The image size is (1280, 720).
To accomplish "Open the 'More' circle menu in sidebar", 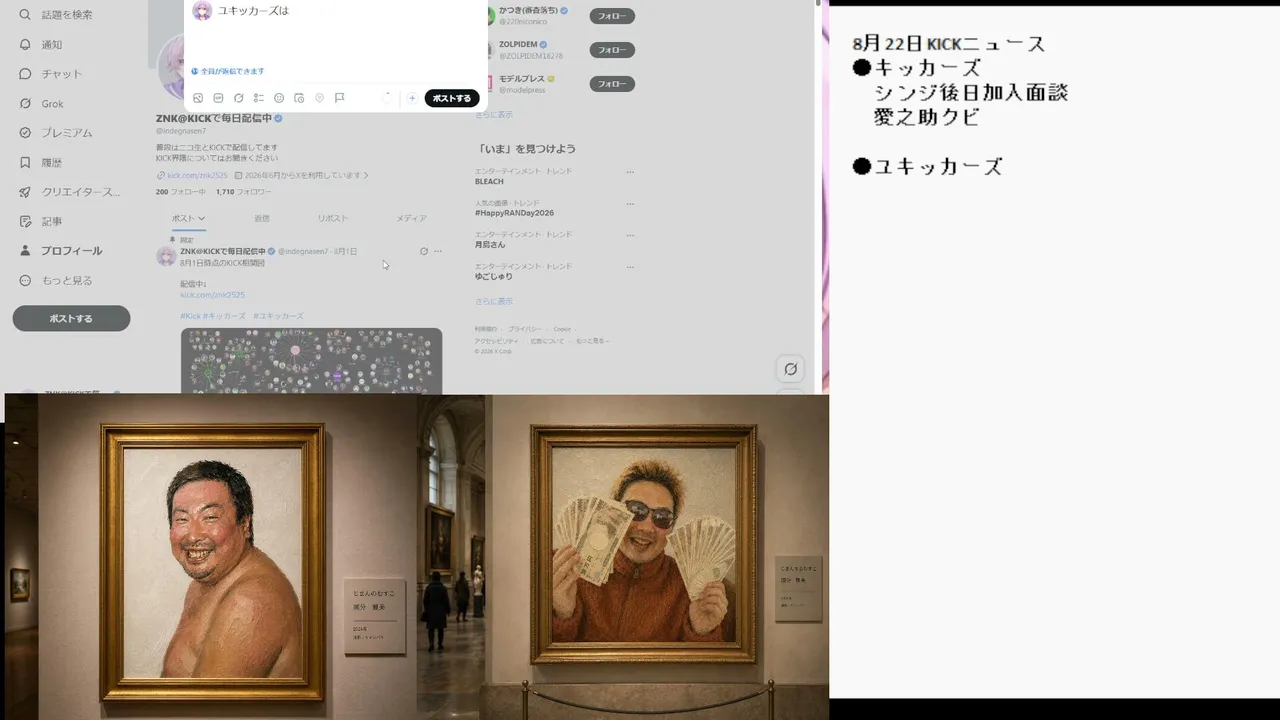I will (56, 281).
